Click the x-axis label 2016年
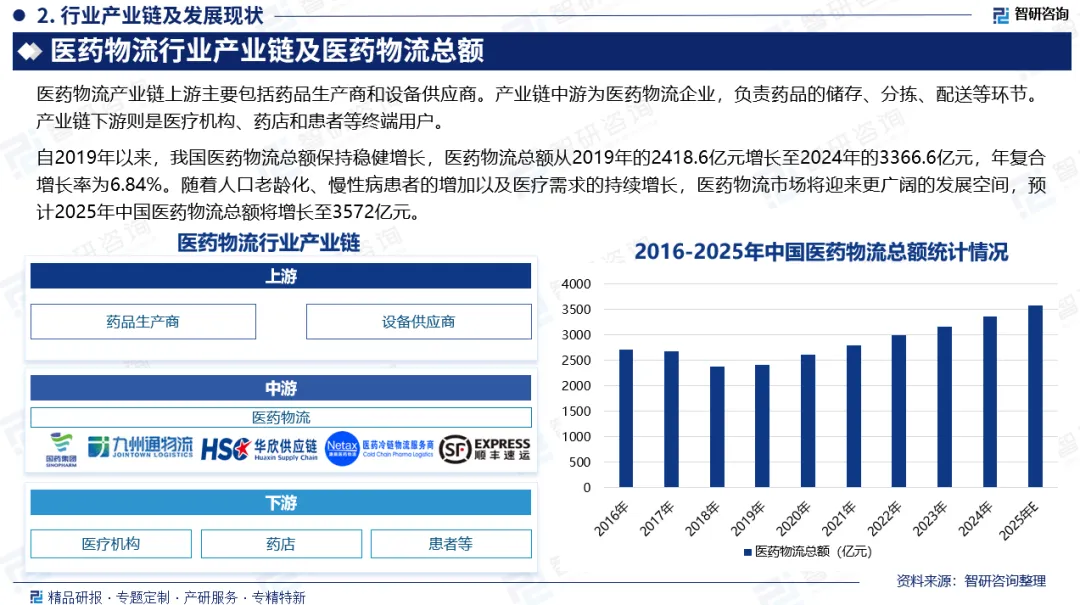Viewport: 1080px width, 605px height. (x=612, y=519)
